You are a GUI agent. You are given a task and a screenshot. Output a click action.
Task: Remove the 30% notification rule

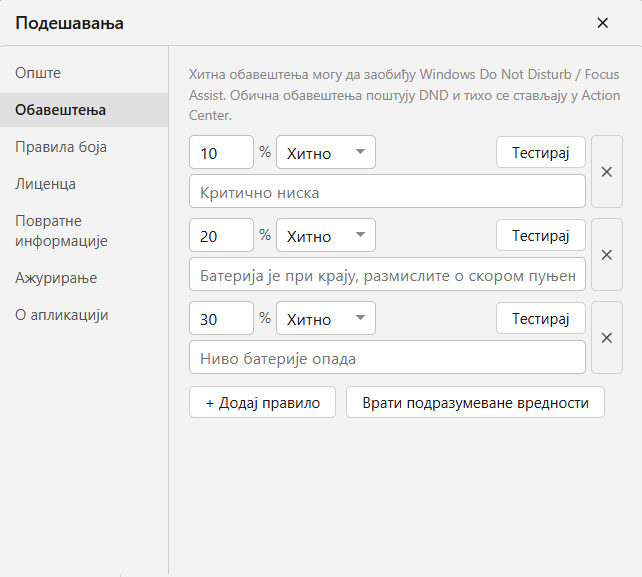[x=607, y=338]
